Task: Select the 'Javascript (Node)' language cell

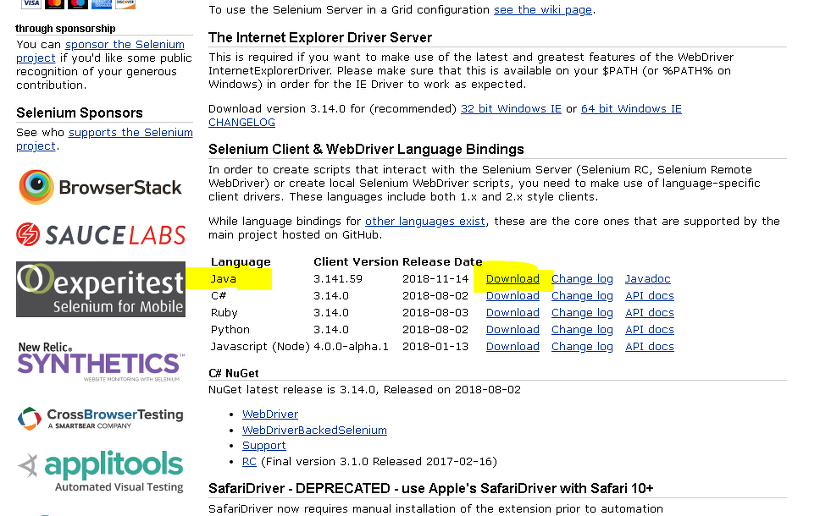Action: coord(260,346)
